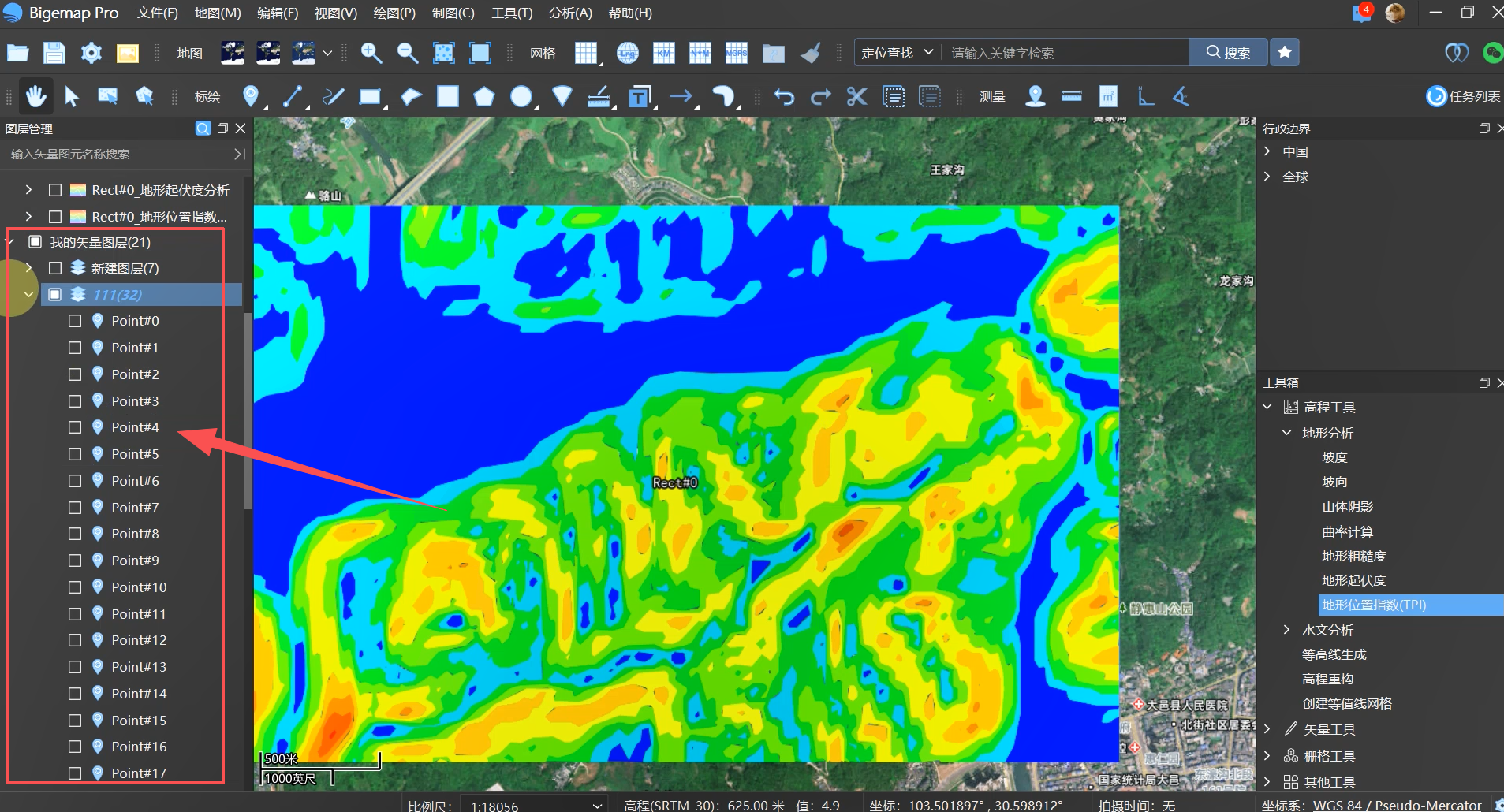Check the Point#9 checkbox

pyautogui.click(x=75, y=561)
